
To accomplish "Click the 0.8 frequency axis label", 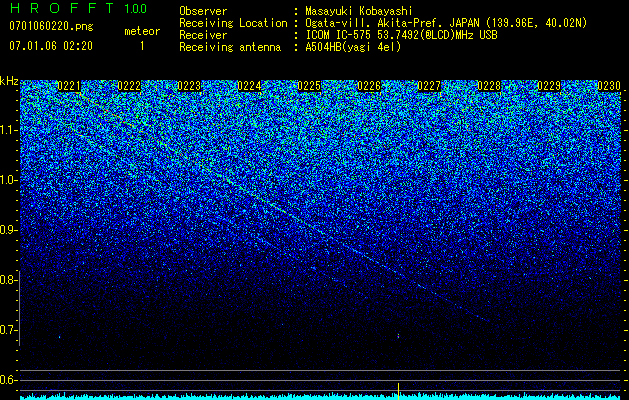I will click(x=9, y=280).
